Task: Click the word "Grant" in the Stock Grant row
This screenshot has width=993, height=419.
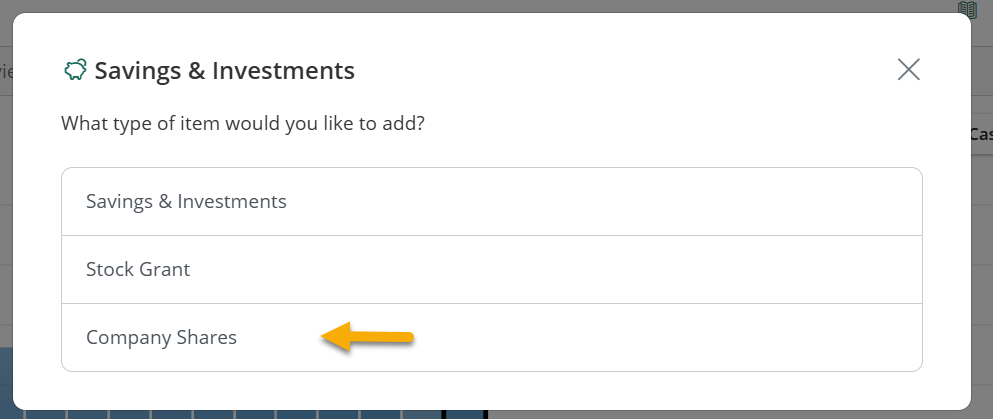Action: [164, 270]
